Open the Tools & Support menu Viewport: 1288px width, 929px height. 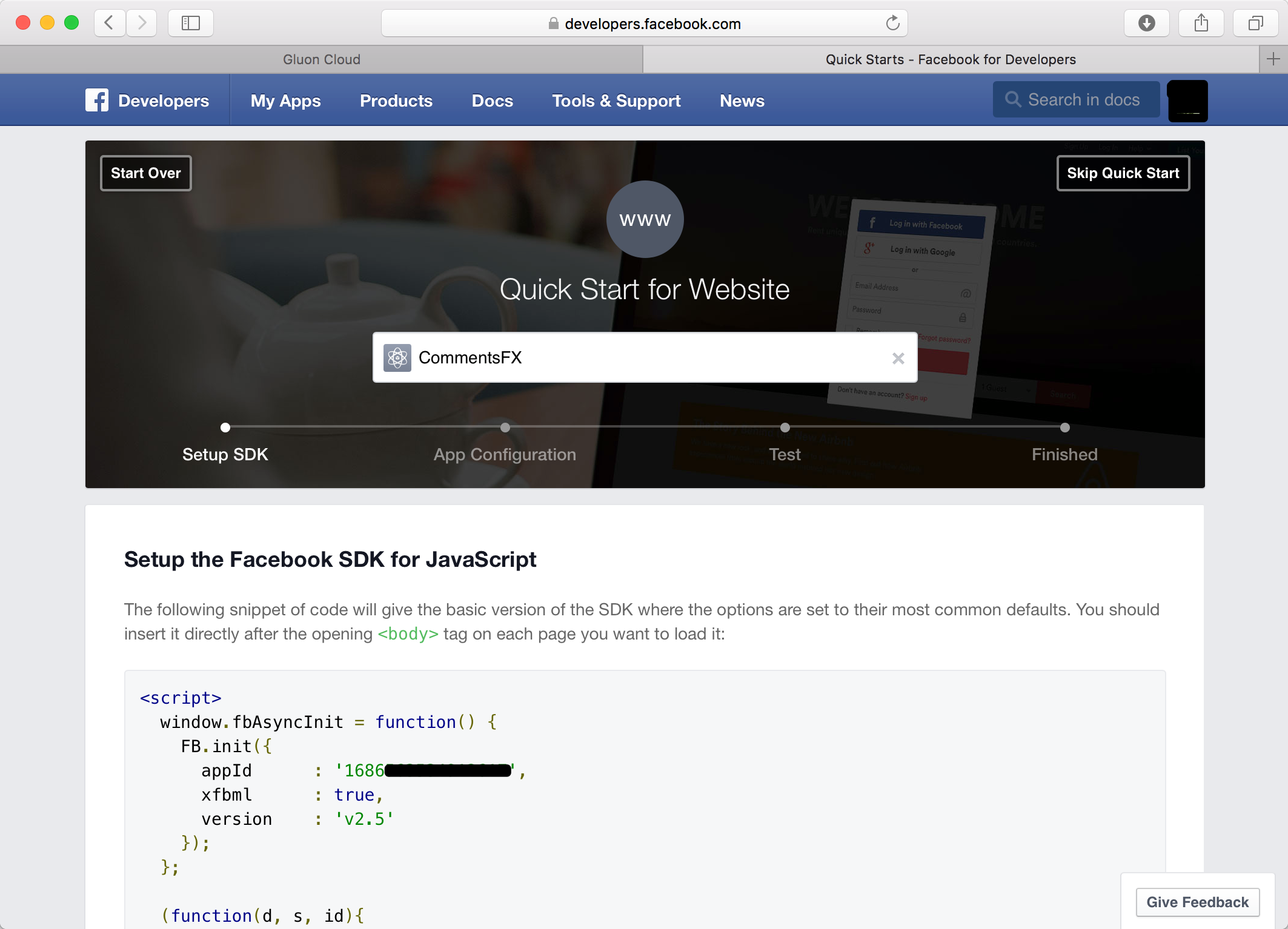[616, 101]
